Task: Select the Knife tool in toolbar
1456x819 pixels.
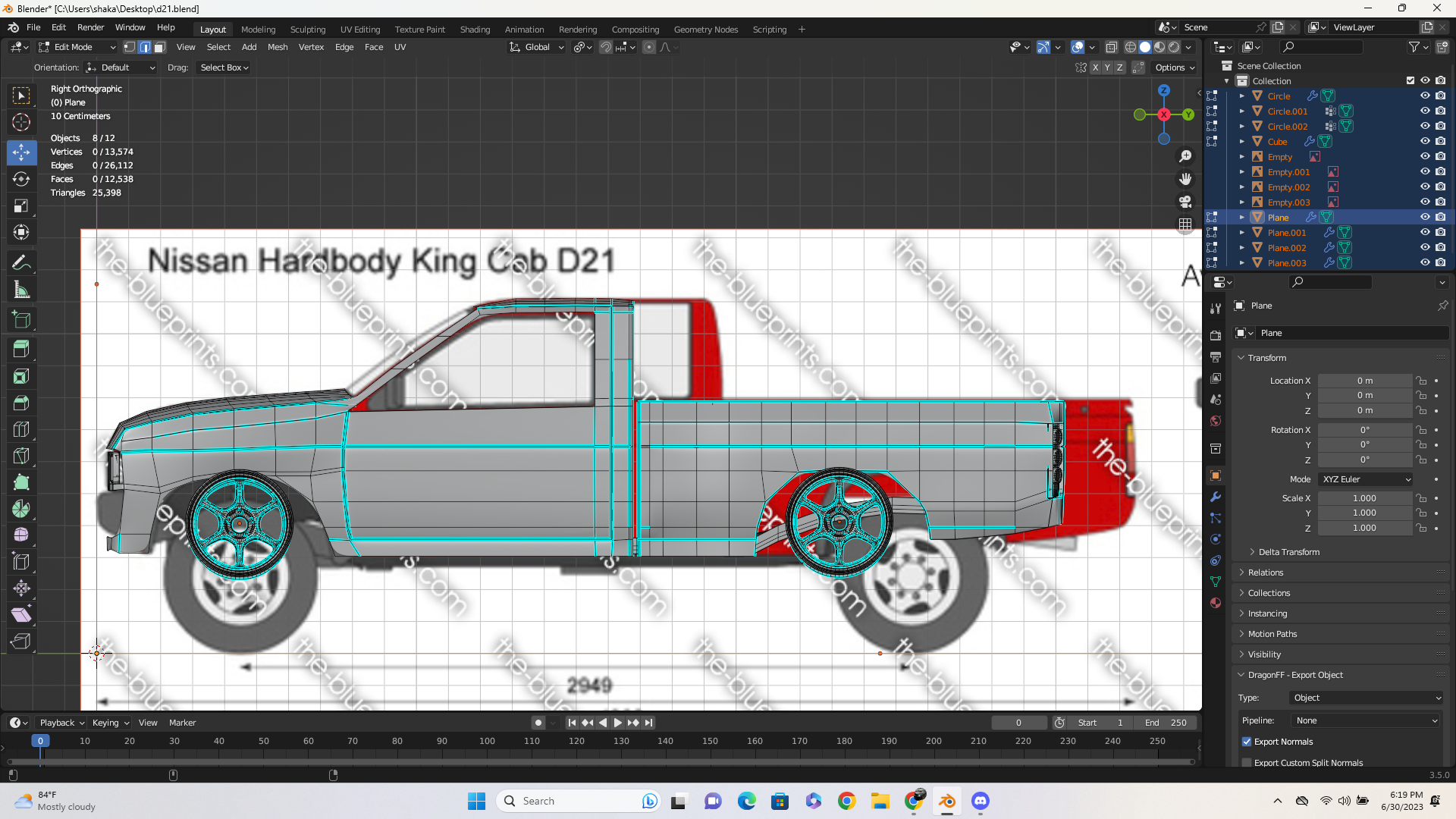Action: (21, 456)
